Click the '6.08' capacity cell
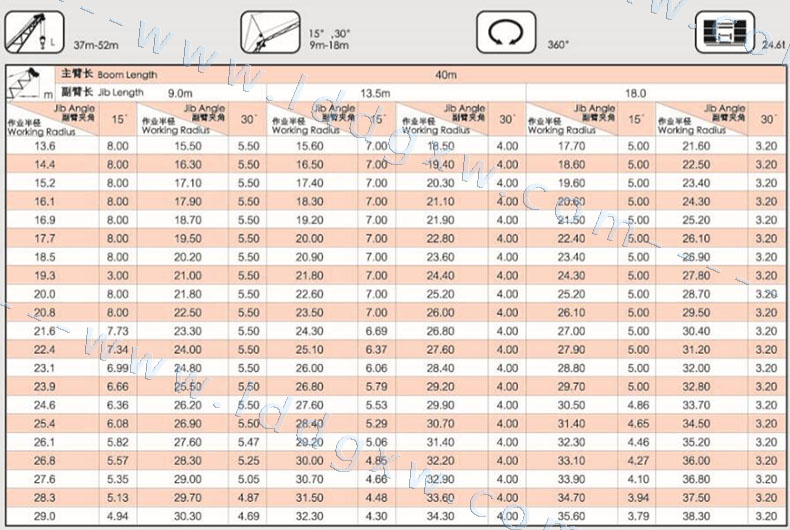Viewport: 790px width, 530px height. (x=118, y=424)
